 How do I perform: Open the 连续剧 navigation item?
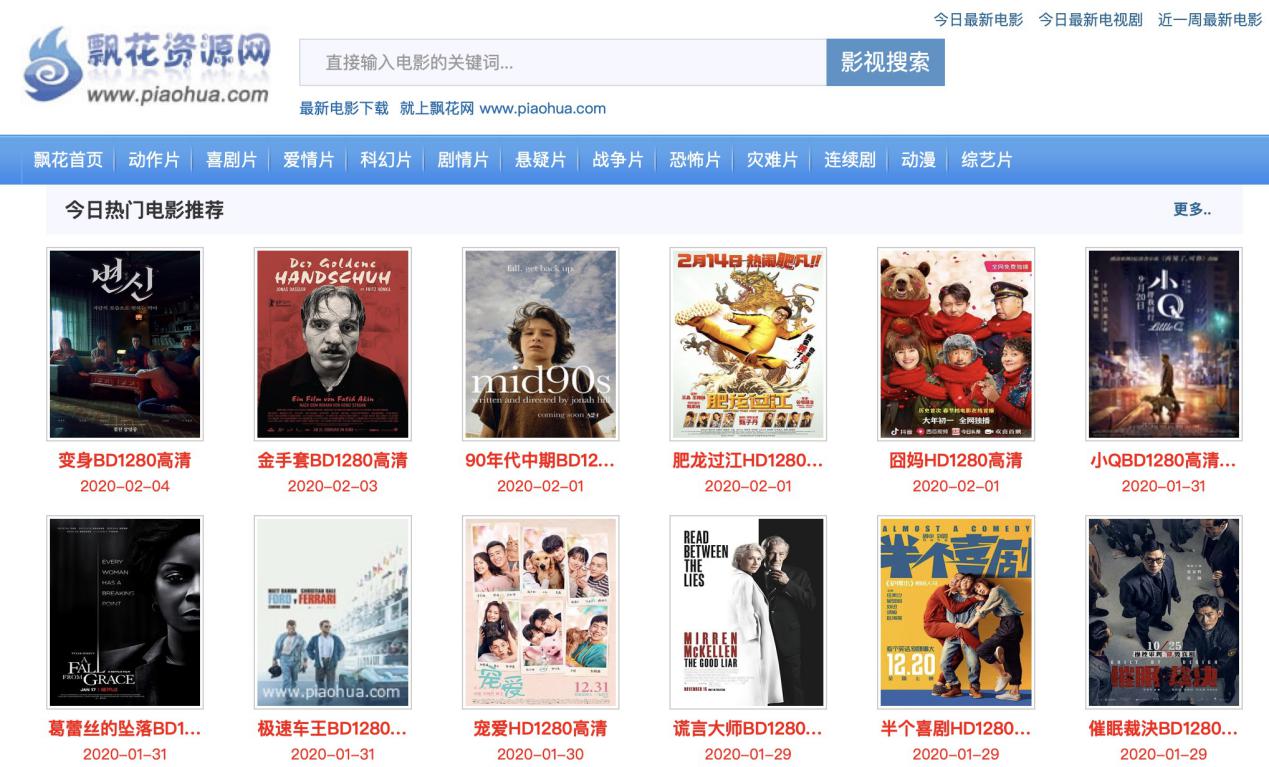click(850, 160)
